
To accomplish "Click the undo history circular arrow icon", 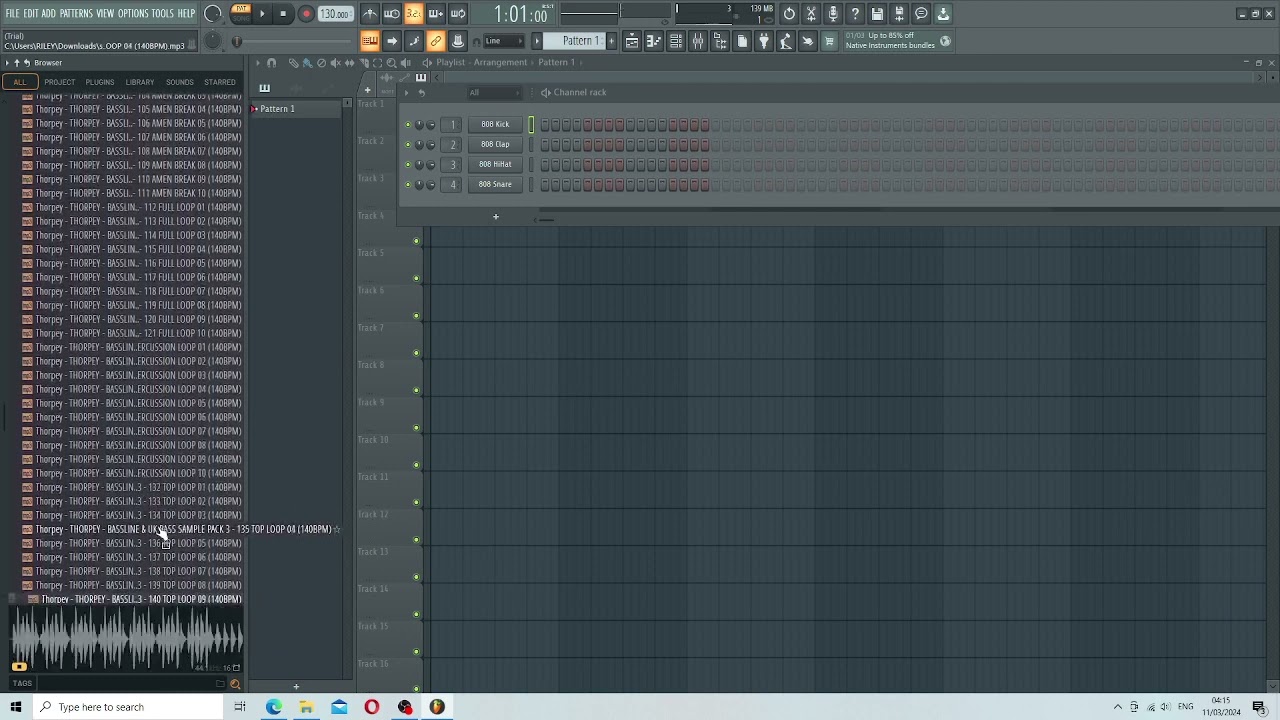I will pyautogui.click(x=789, y=14).
